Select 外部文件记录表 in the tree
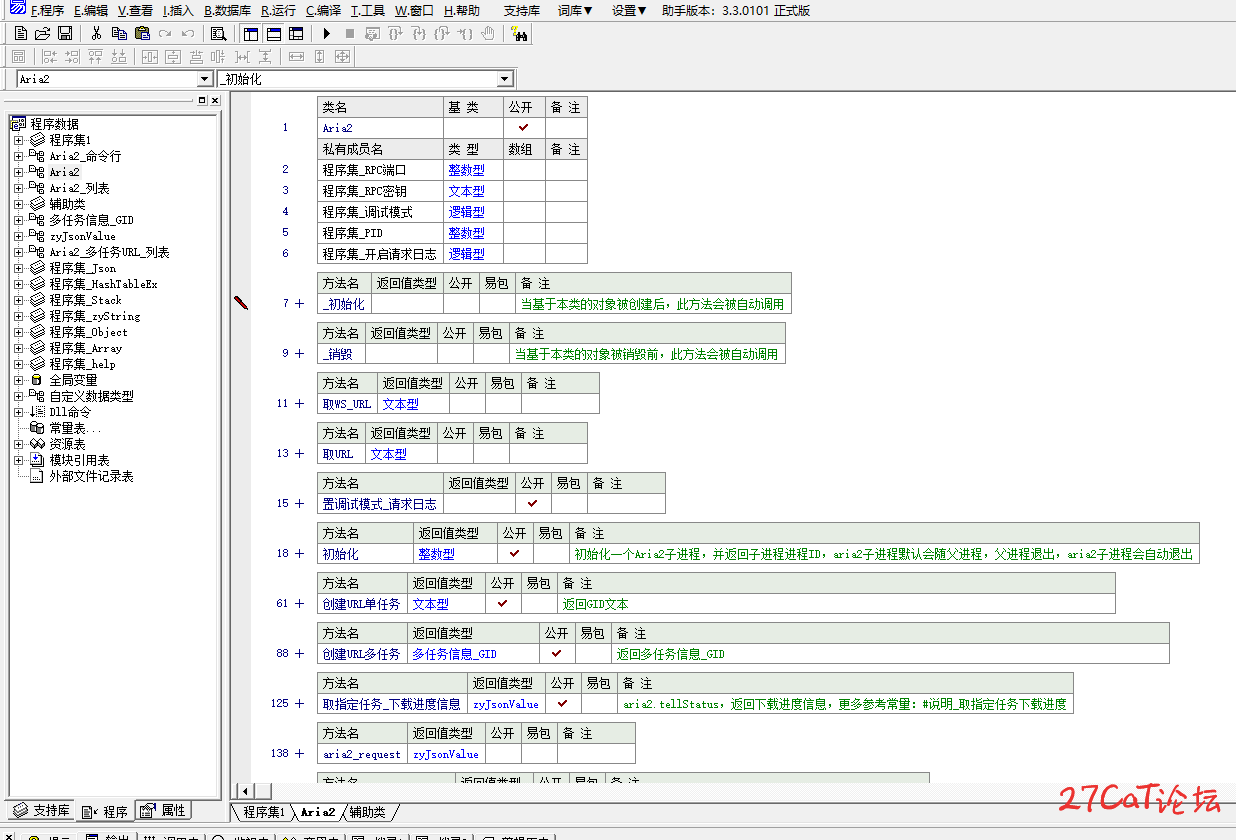The height and width of the screenshot is (840, 1236). [x=91, y=476]
